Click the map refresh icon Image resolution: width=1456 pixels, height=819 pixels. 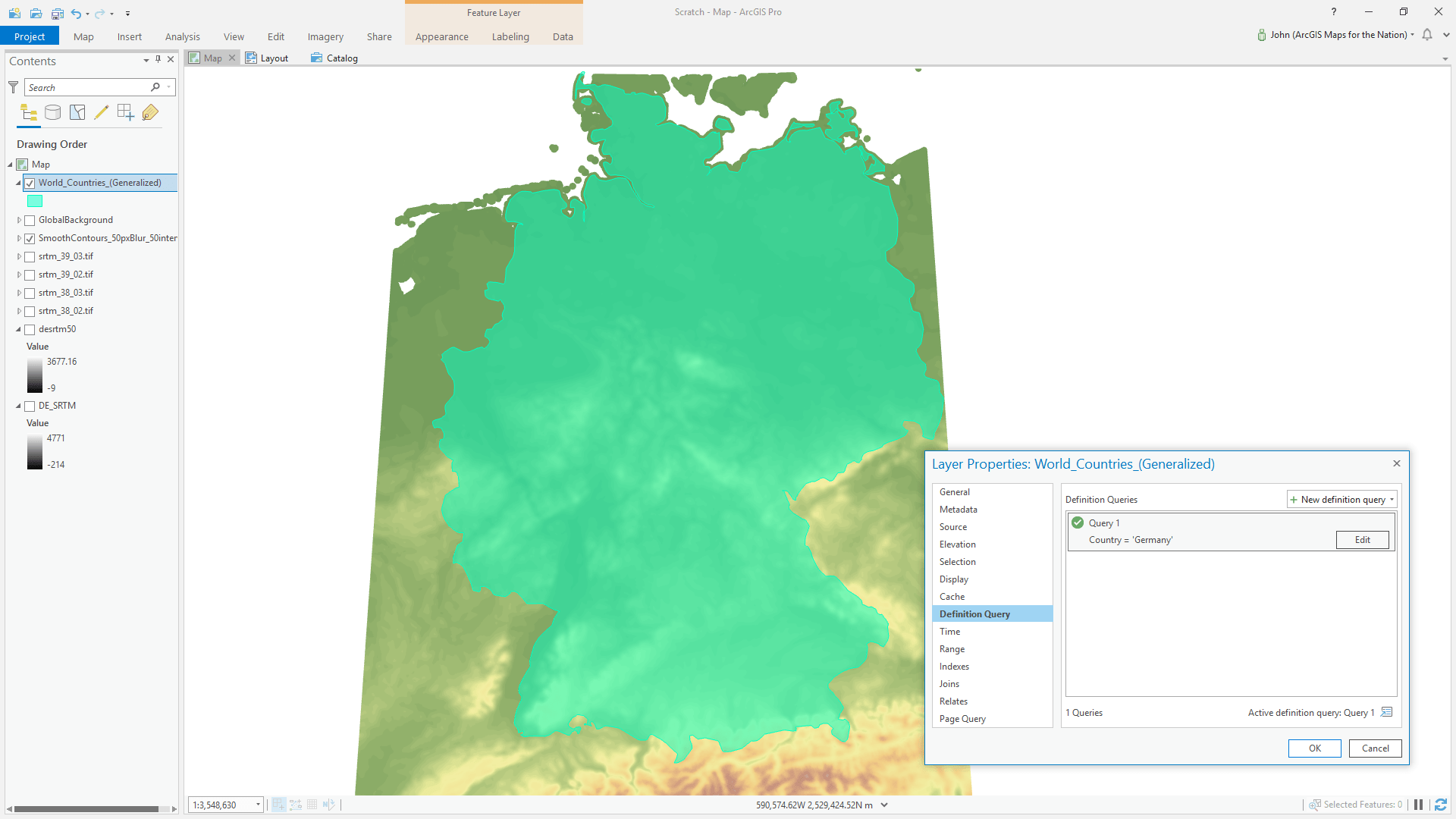[x=1441, y=805]
